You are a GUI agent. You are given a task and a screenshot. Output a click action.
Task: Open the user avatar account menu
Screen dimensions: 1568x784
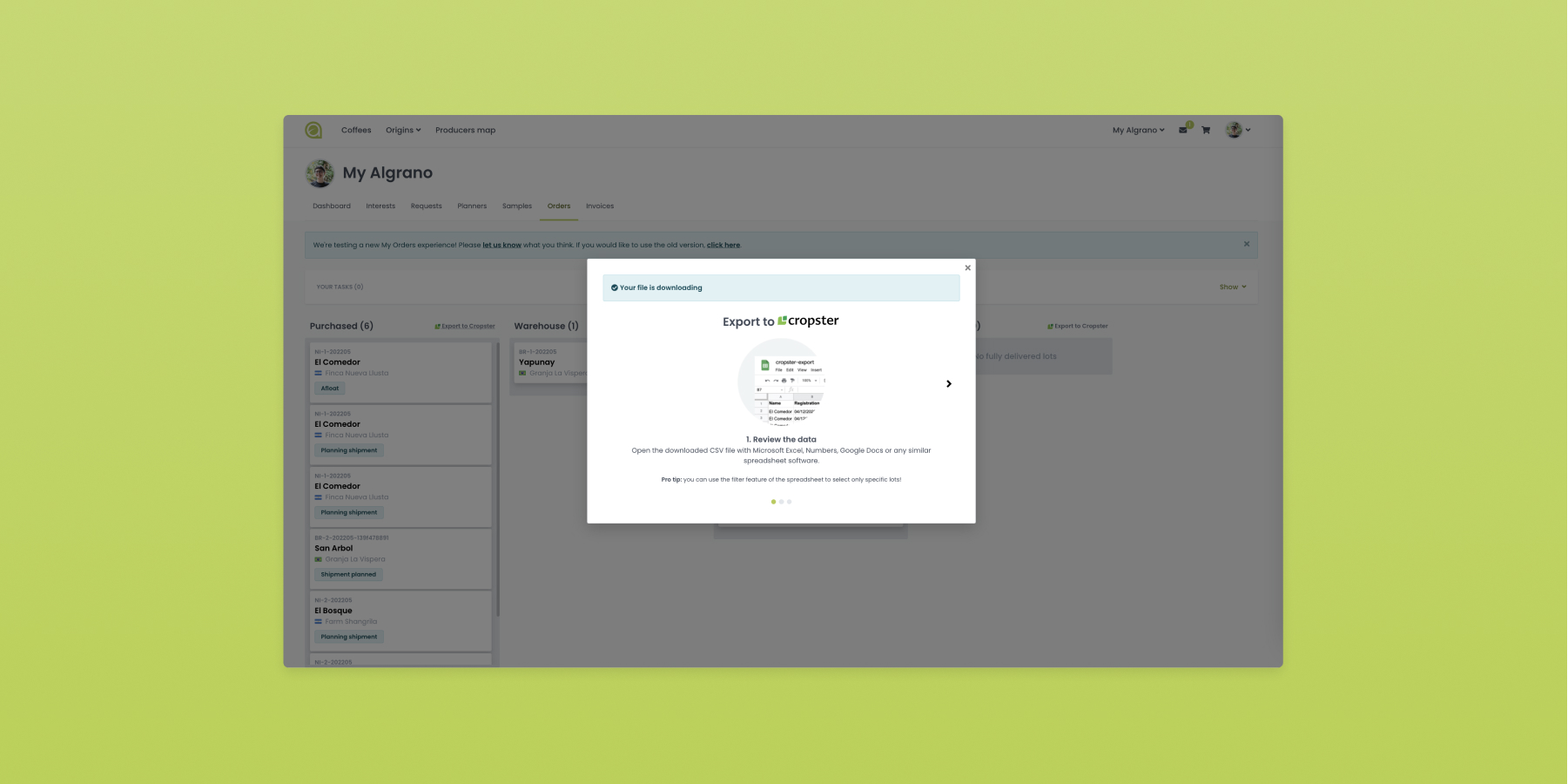click(x=1238, y=130)
